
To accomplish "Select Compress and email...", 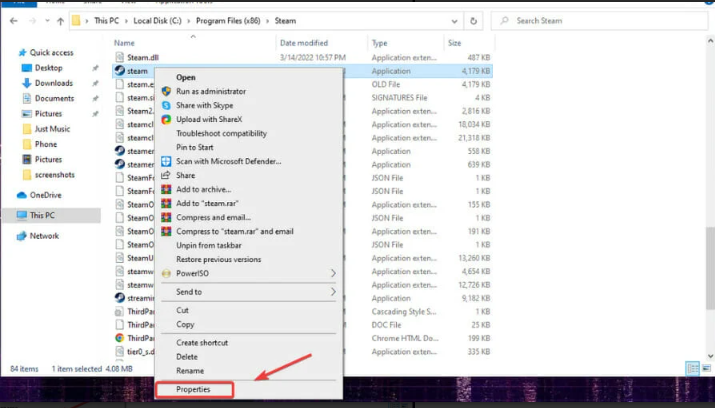I will point(213,217).
